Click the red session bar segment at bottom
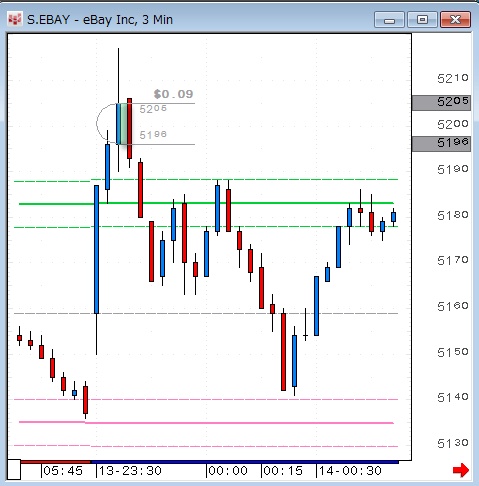Image resolution: width=479 pixels, height=486 pixels. point(55,462)
